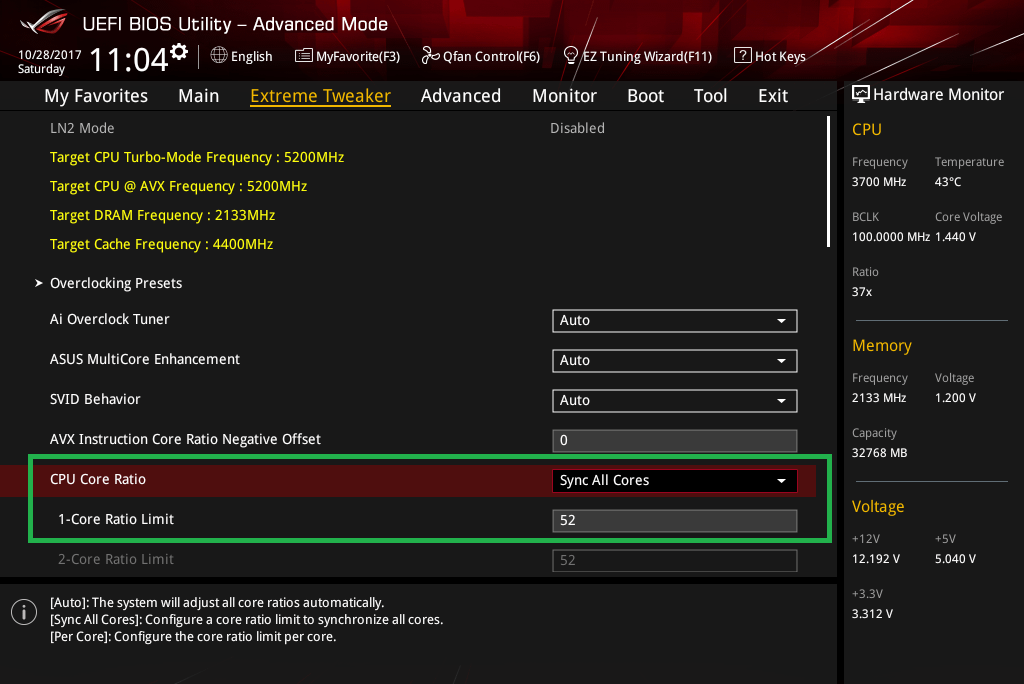The image size is (1024, 684).
Task: Click CPU temperature value 43°C
Action: (948, 182)
